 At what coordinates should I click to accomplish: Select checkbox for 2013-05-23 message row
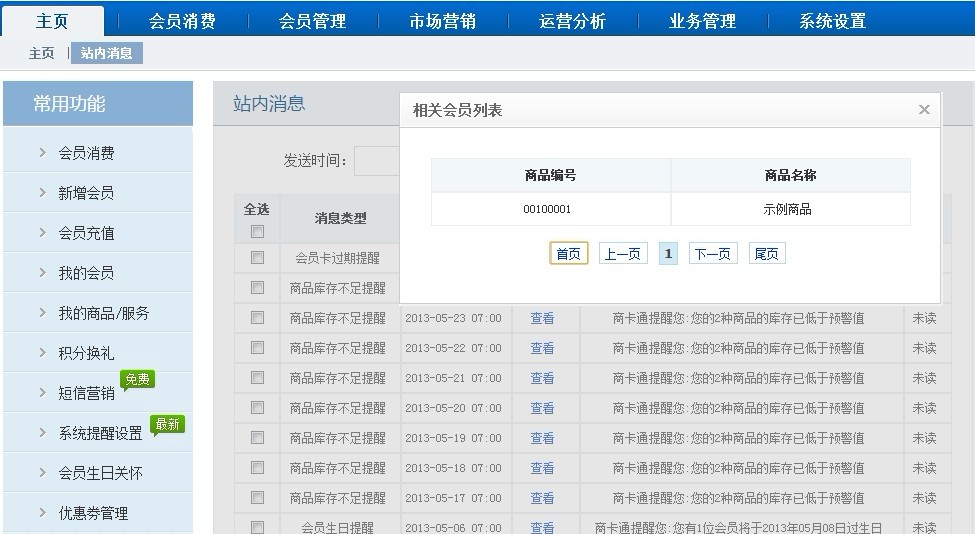[257, 318]
